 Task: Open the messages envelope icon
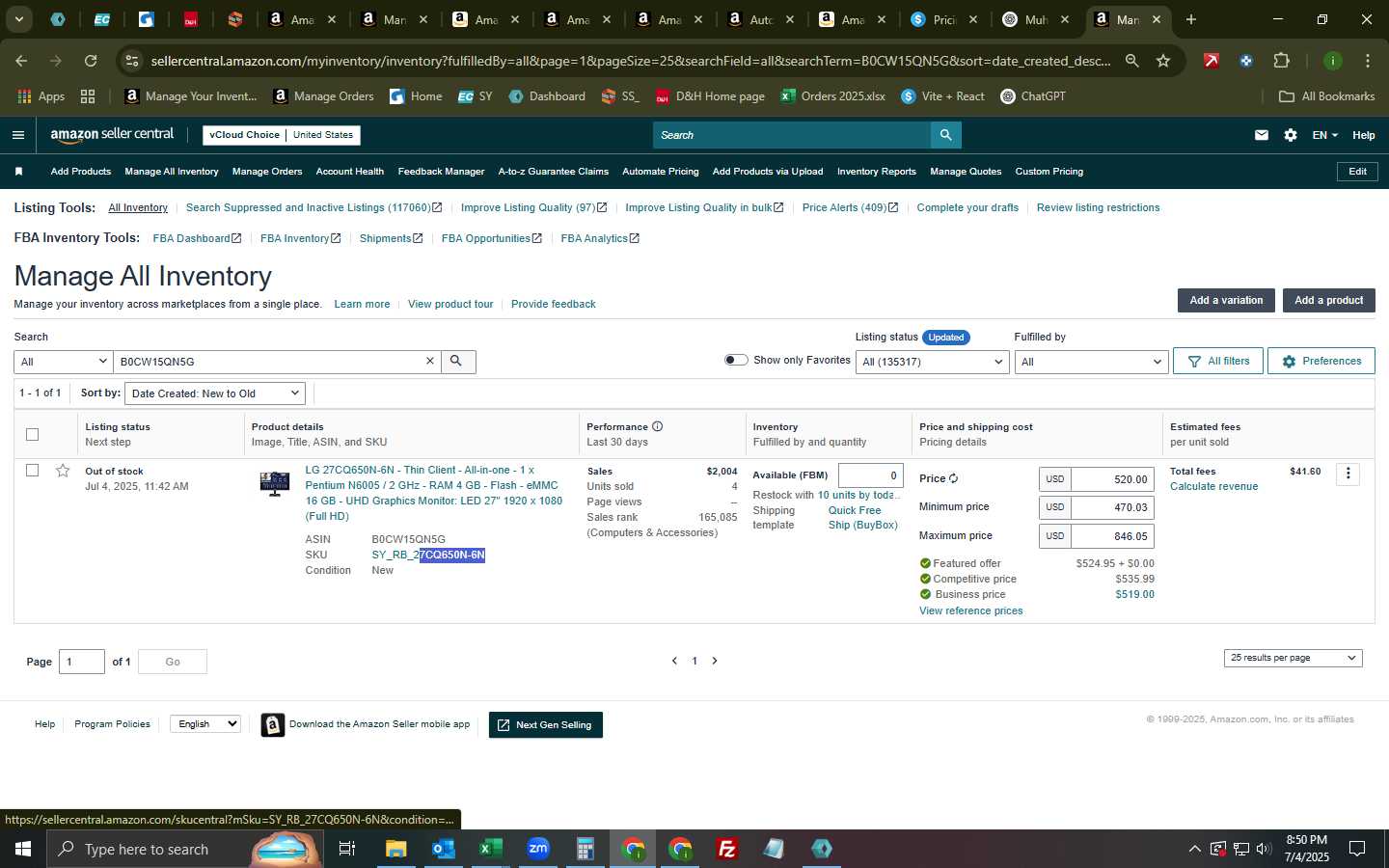tap(1261, 135)
